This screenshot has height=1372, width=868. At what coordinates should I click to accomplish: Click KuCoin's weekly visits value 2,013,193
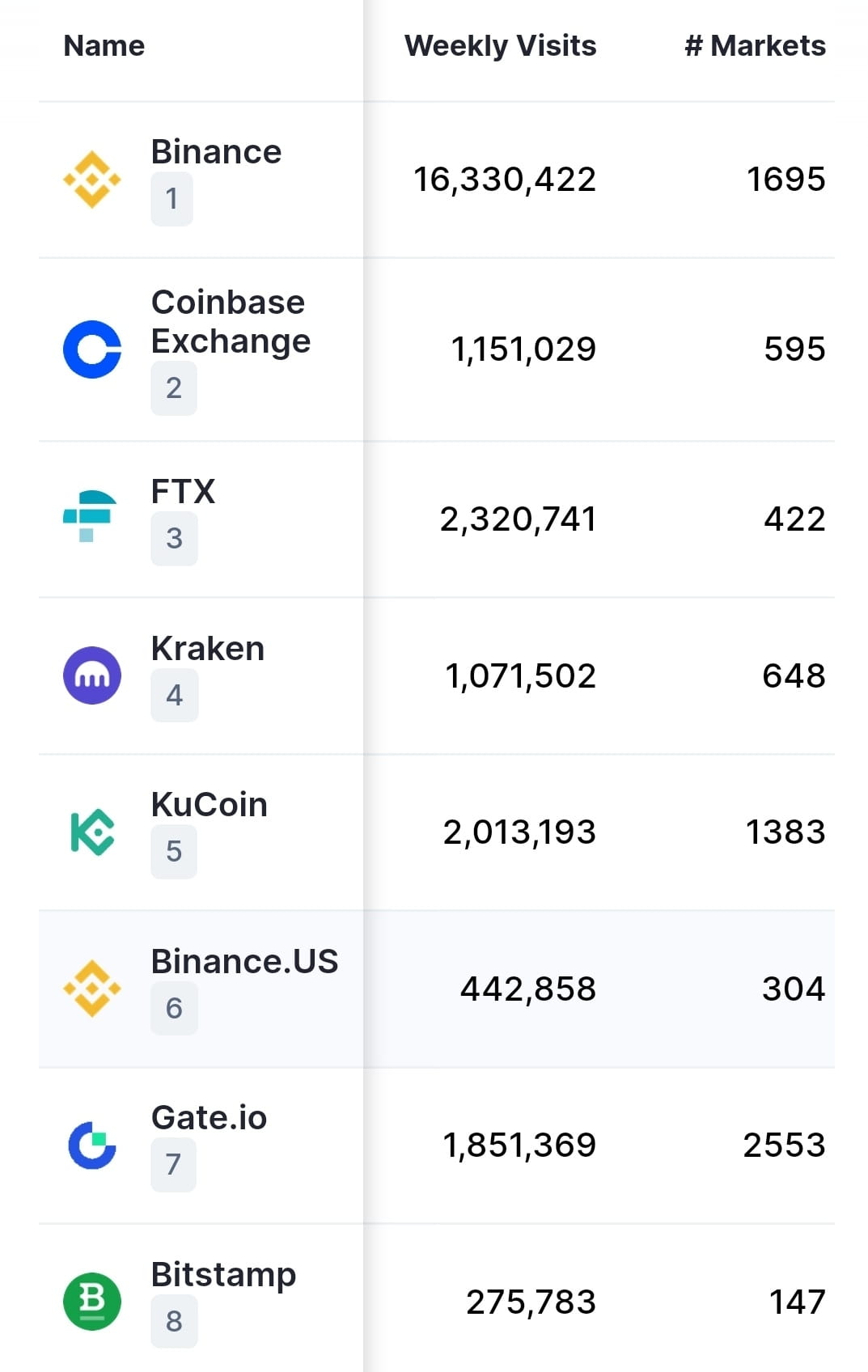click(519, 830)
